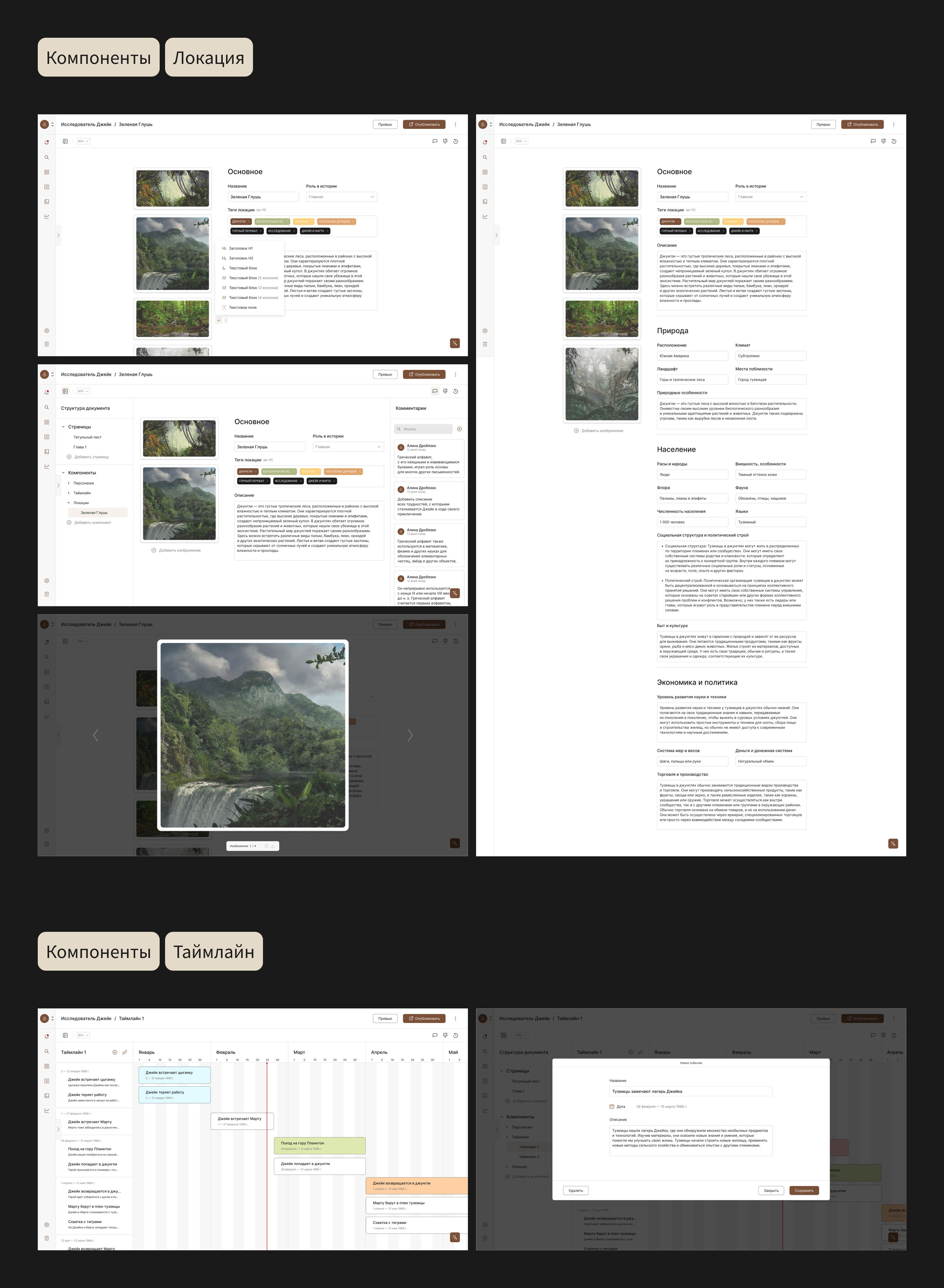944x1288 pixels.
Task: Click the Искать comments search field
Action: click(x=423, y=429)
